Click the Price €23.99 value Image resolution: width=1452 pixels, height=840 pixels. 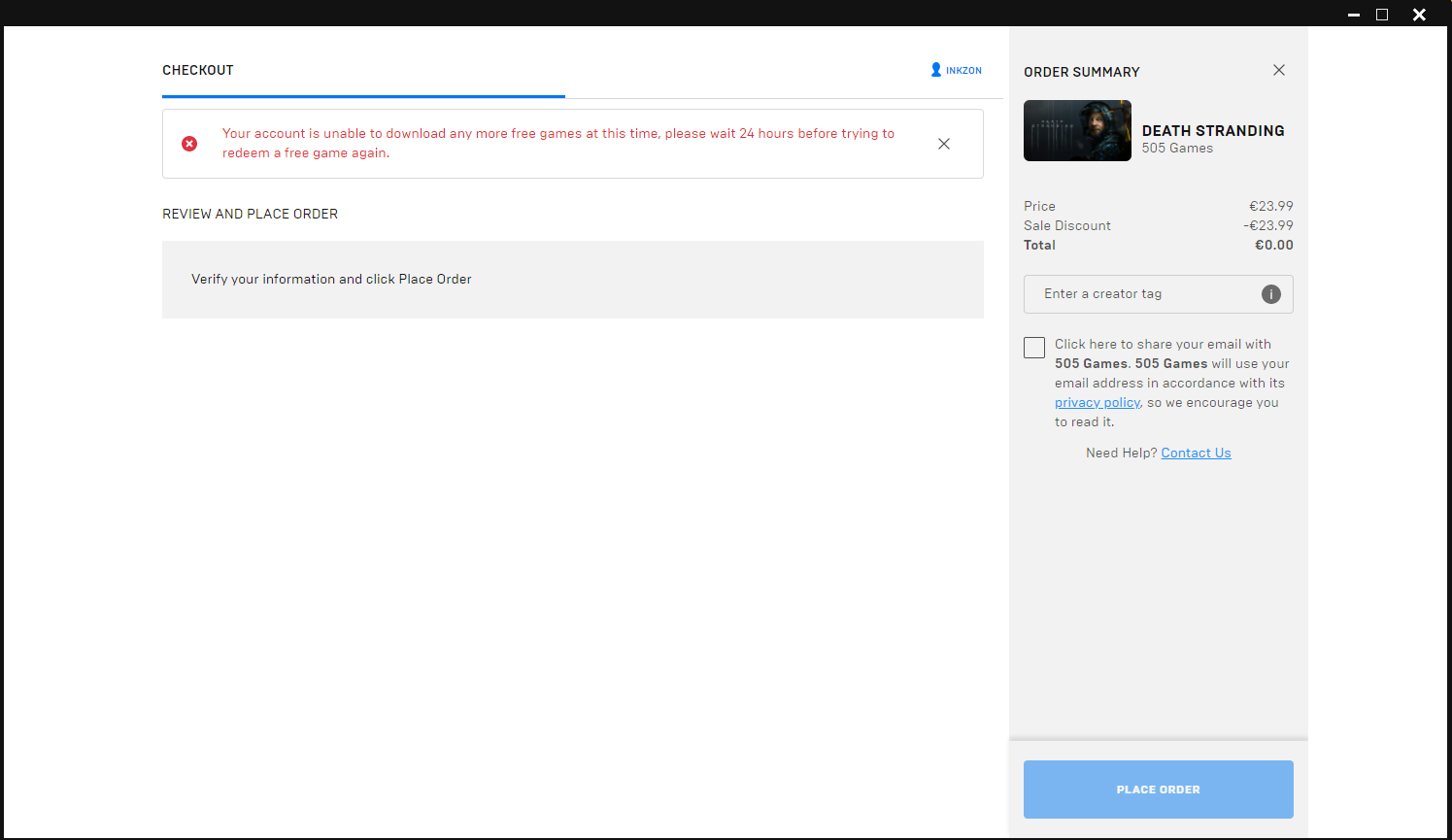(x=1271, y=206)
